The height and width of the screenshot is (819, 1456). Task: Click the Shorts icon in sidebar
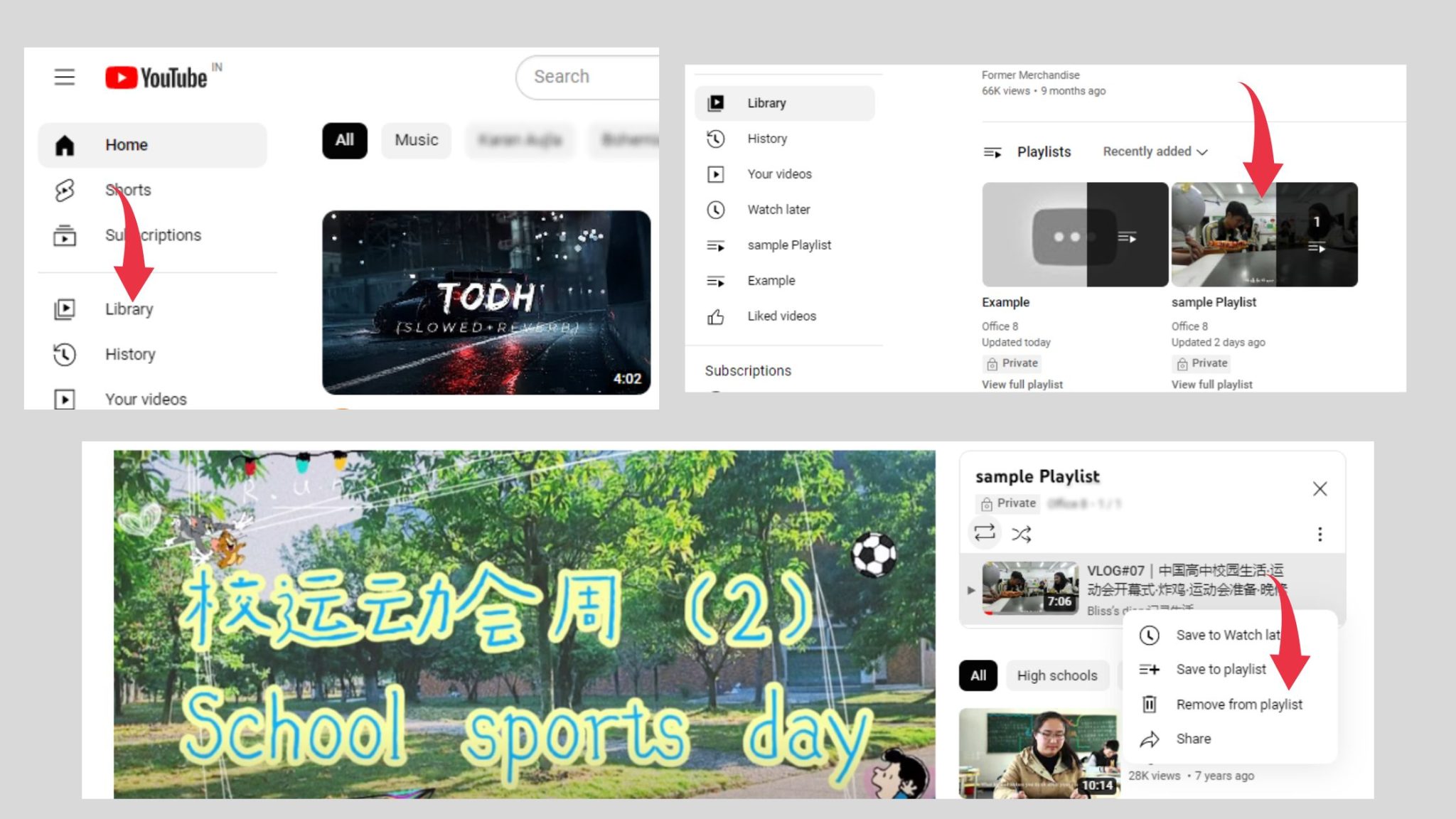click(65, 189)
